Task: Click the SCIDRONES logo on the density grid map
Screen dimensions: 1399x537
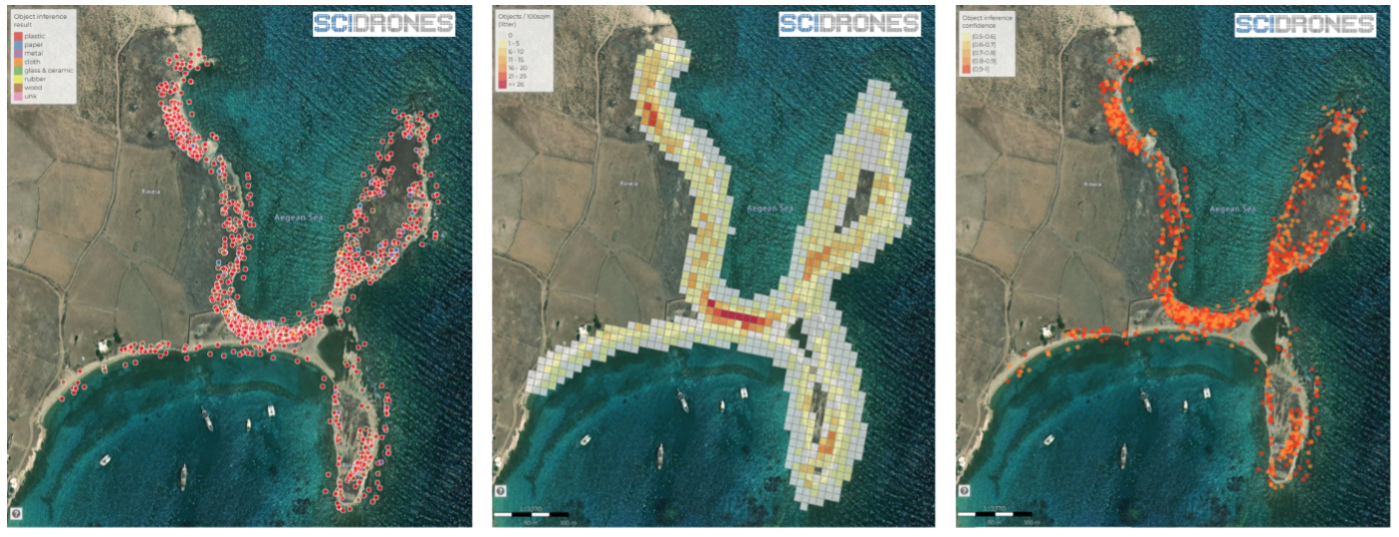Action: tap(849, 24)
